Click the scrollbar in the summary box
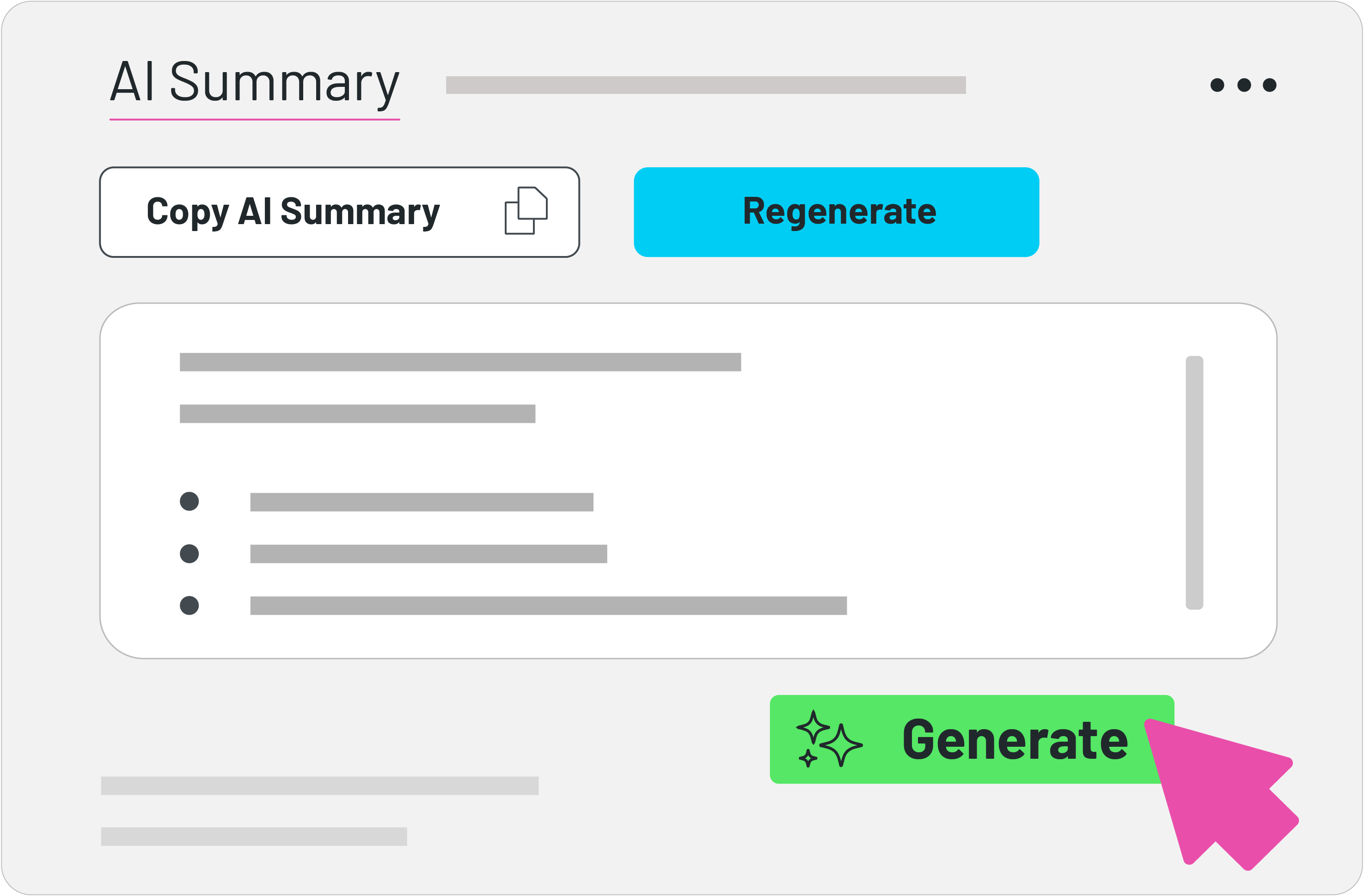The height and width of the screenshot is (896, 1364). pyautogui.click(x=1194, y=482)
